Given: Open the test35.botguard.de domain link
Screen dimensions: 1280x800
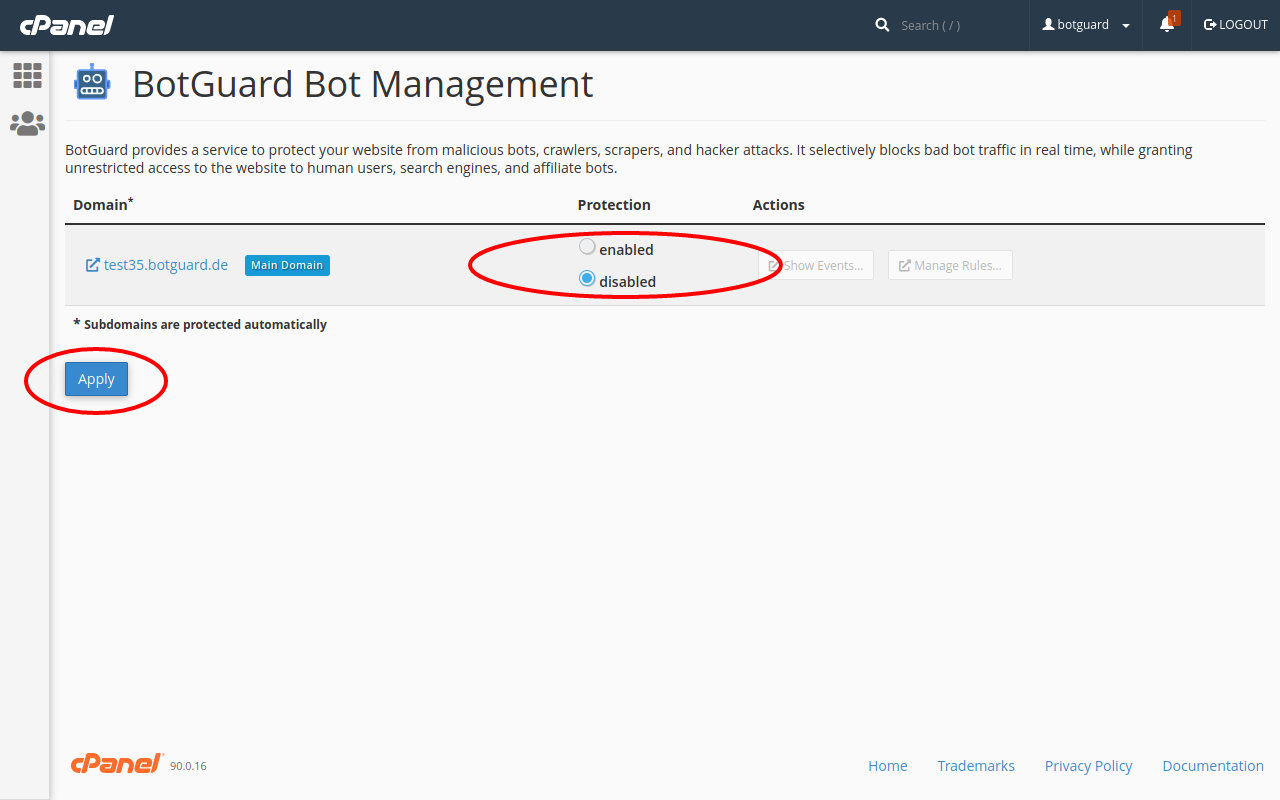Looking at the screenshot, I should click(x=166, y=265).
